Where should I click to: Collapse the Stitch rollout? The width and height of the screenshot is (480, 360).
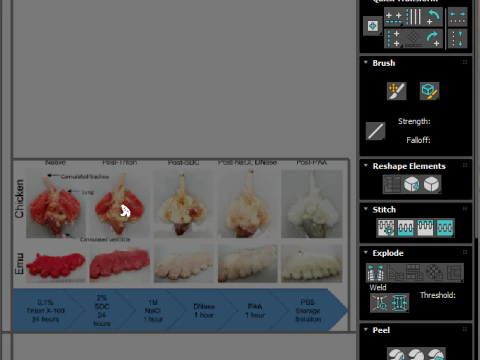tap(366, 209)
